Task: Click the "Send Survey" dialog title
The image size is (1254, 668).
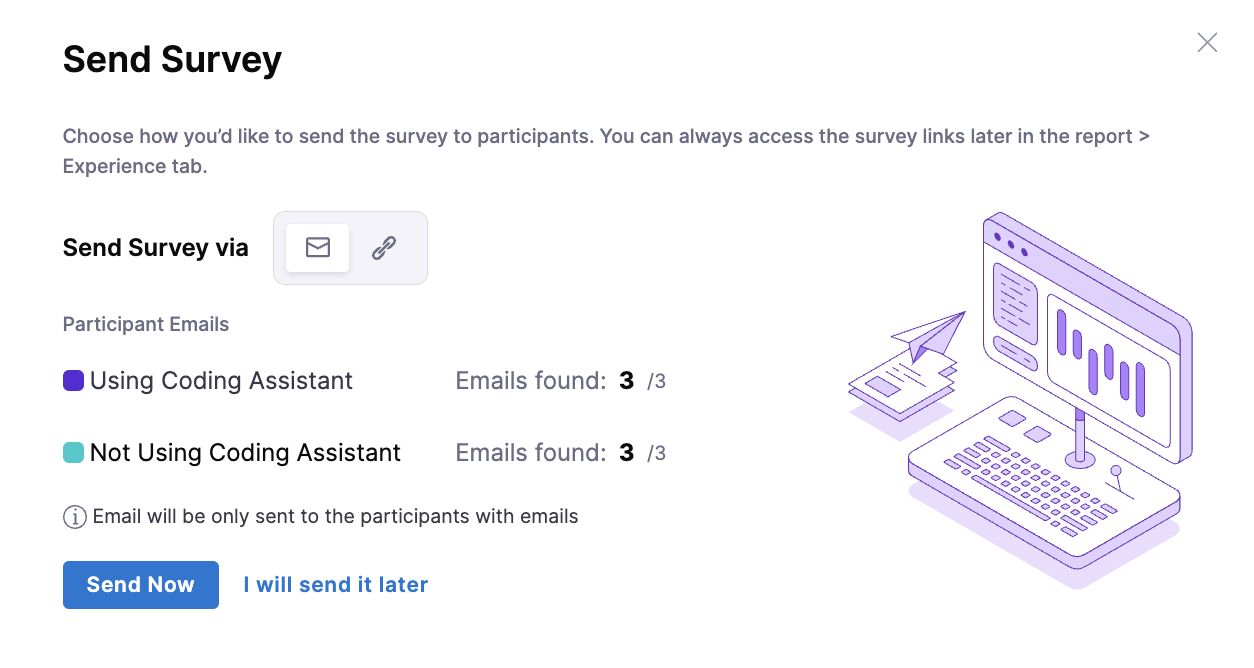Action: pos(172,60)
